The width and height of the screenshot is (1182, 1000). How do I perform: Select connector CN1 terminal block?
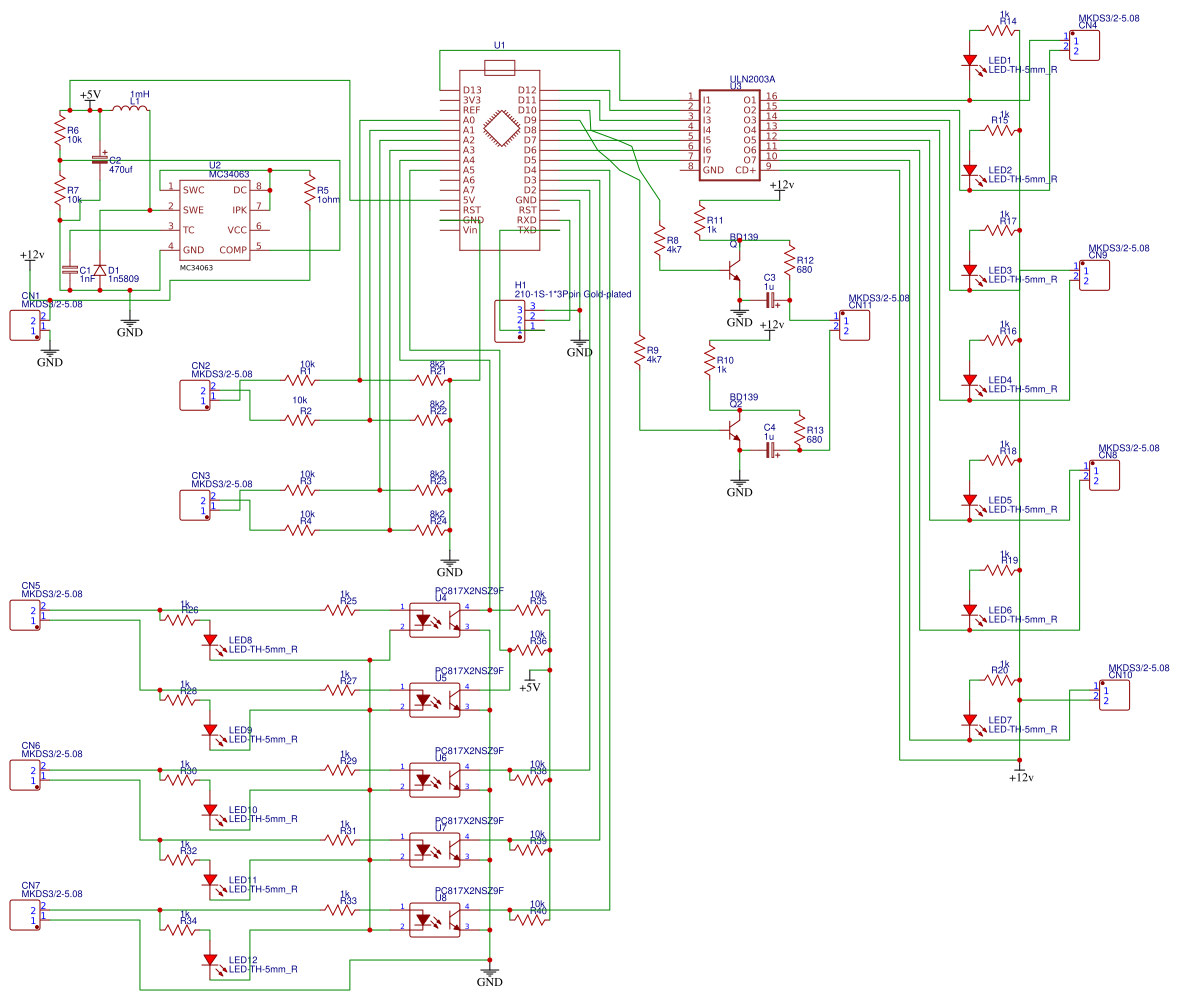tap(25, 326)
